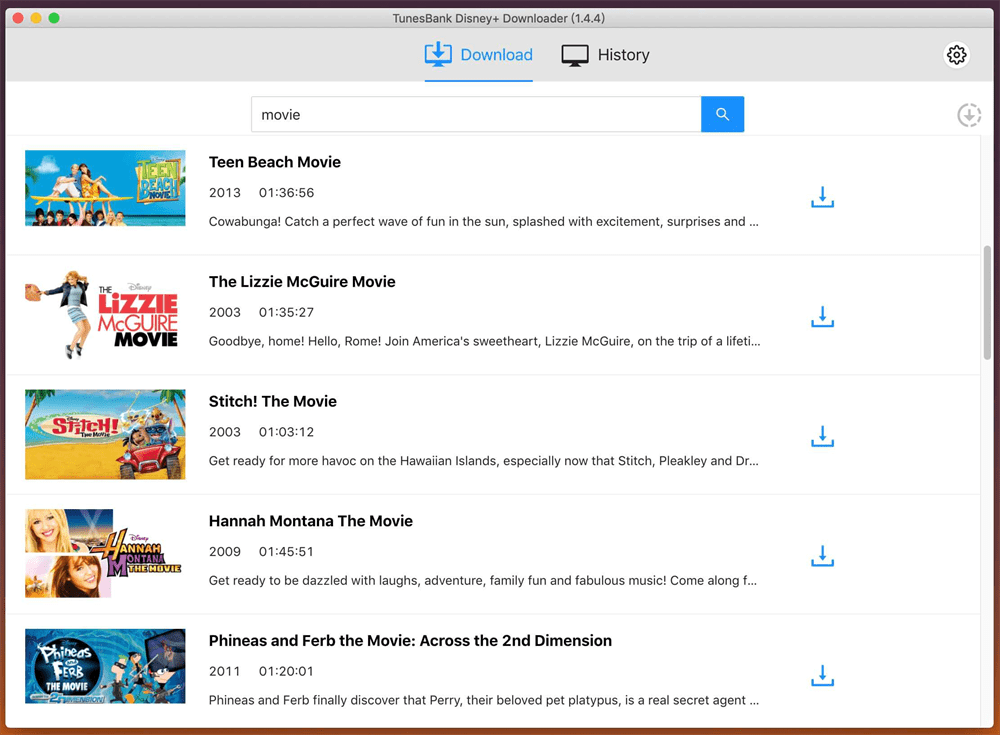Viewport: 1000px width, 735px height.
Task: Click the year '2013'
Action: pos(224,193)
